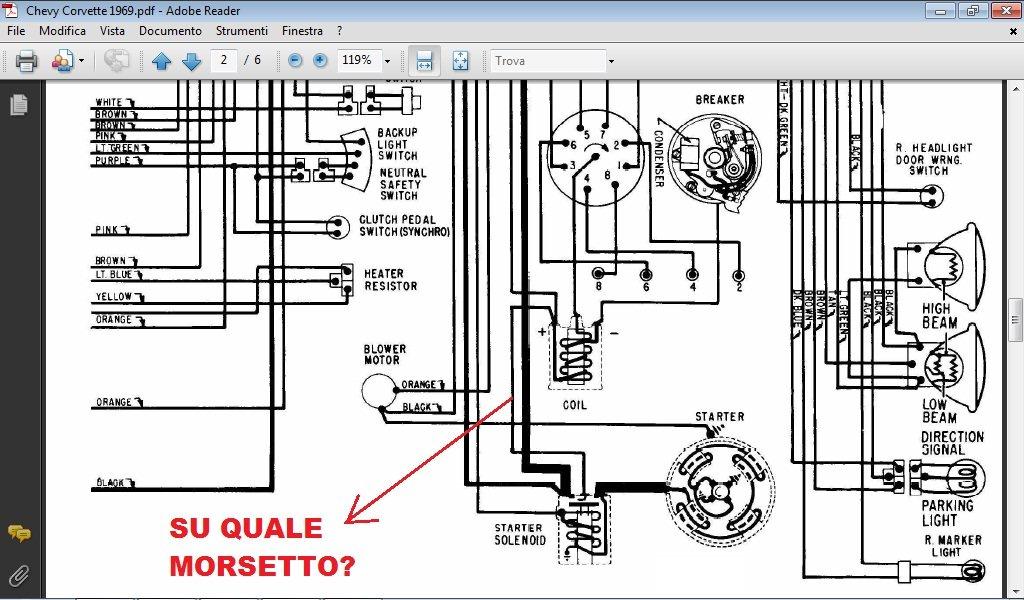
Task: Open the Vista menu
Action: (112, 31)
